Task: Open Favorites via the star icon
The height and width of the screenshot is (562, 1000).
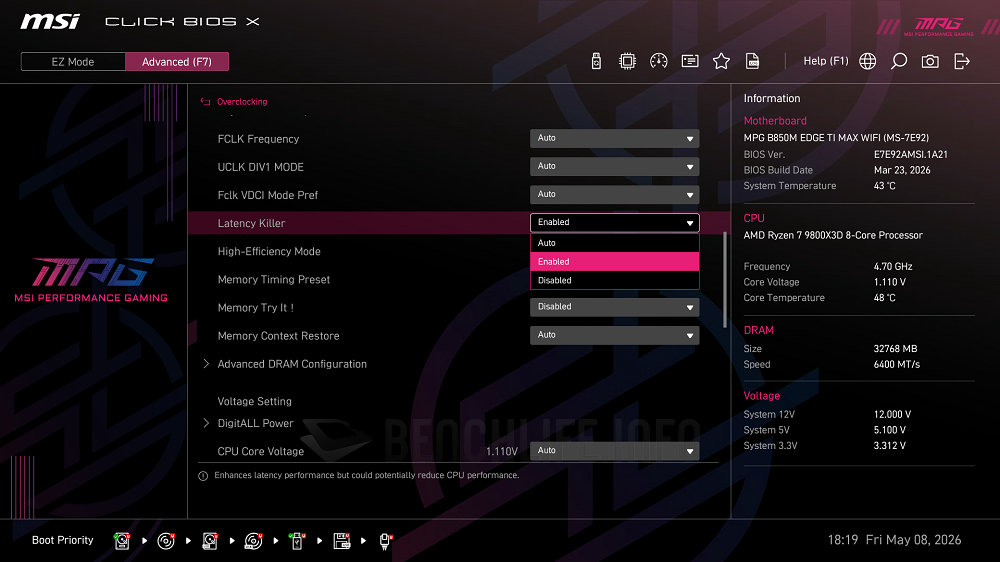Action: pyautogui.click(x=721, y=61)
